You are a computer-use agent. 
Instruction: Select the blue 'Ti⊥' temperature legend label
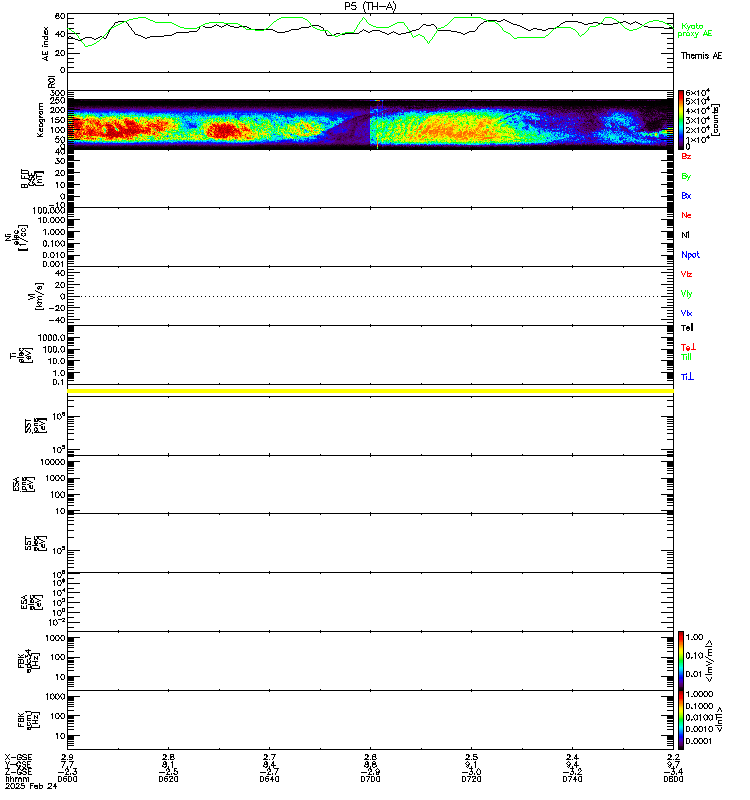pos(687,377)
